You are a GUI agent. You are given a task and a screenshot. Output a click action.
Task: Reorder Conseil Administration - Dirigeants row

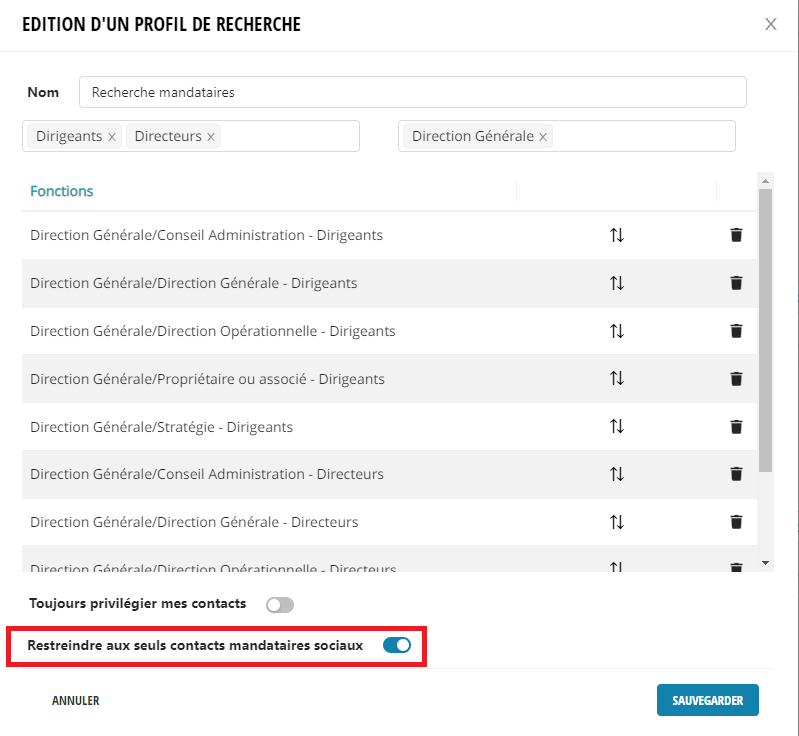pos(617,235)
